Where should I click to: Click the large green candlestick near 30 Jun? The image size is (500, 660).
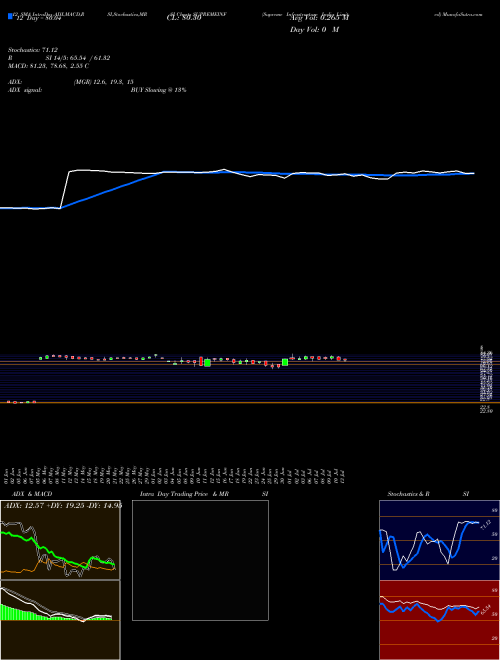[x=285, y=362]
